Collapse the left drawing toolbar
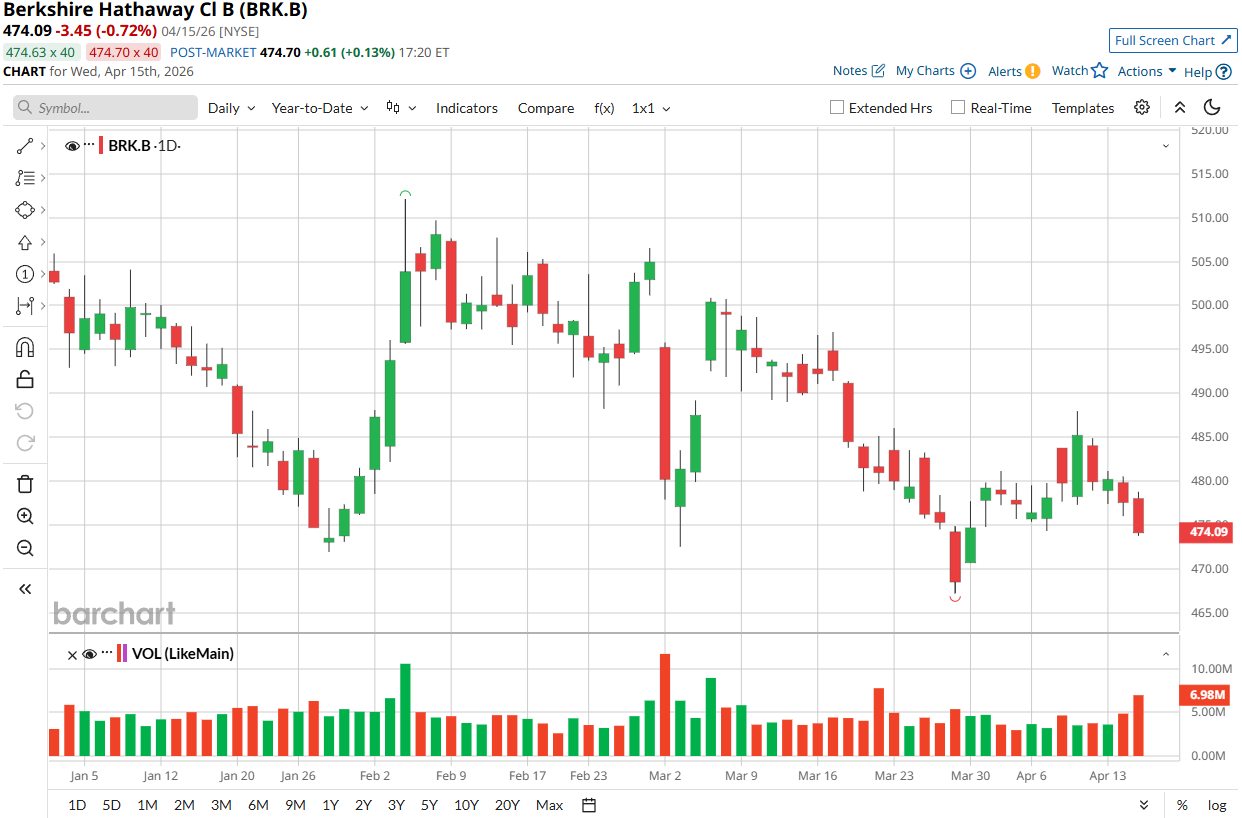 coord(25,589)
